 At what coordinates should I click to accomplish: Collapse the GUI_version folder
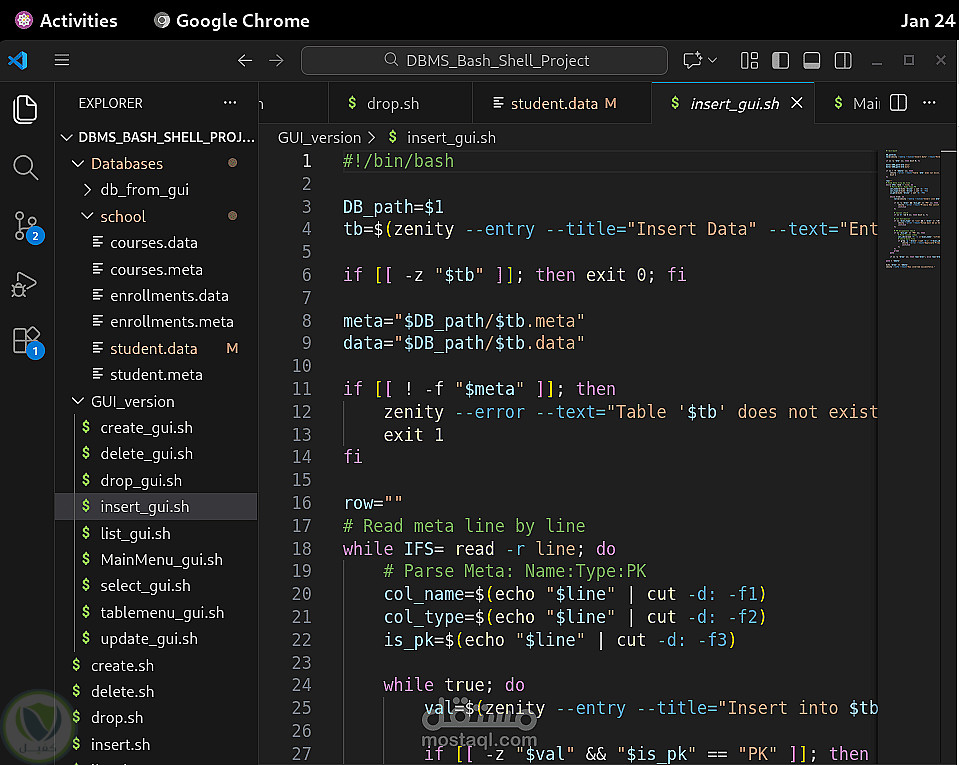132,401
